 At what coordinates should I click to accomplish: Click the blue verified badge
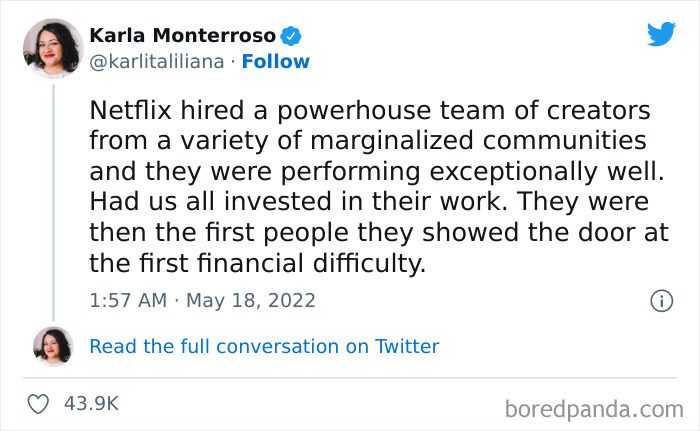point(292,36)
